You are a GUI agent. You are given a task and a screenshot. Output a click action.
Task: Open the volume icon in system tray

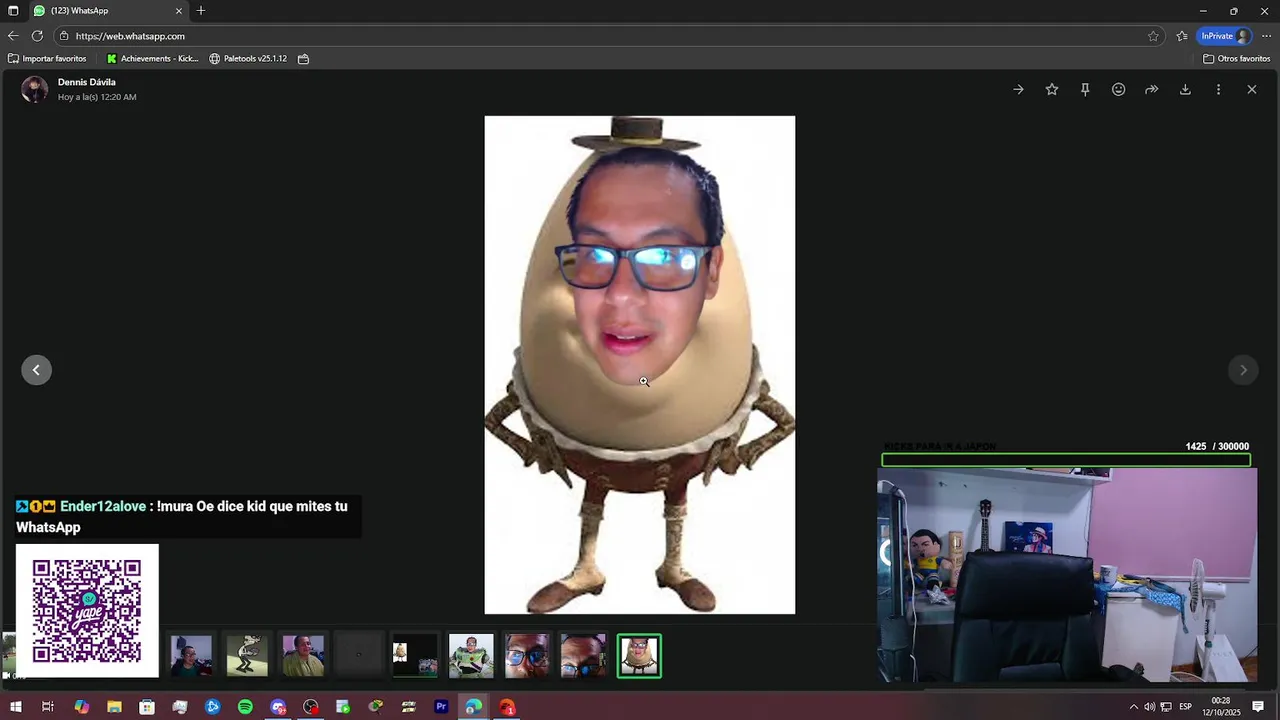[x=1149, y=707]
